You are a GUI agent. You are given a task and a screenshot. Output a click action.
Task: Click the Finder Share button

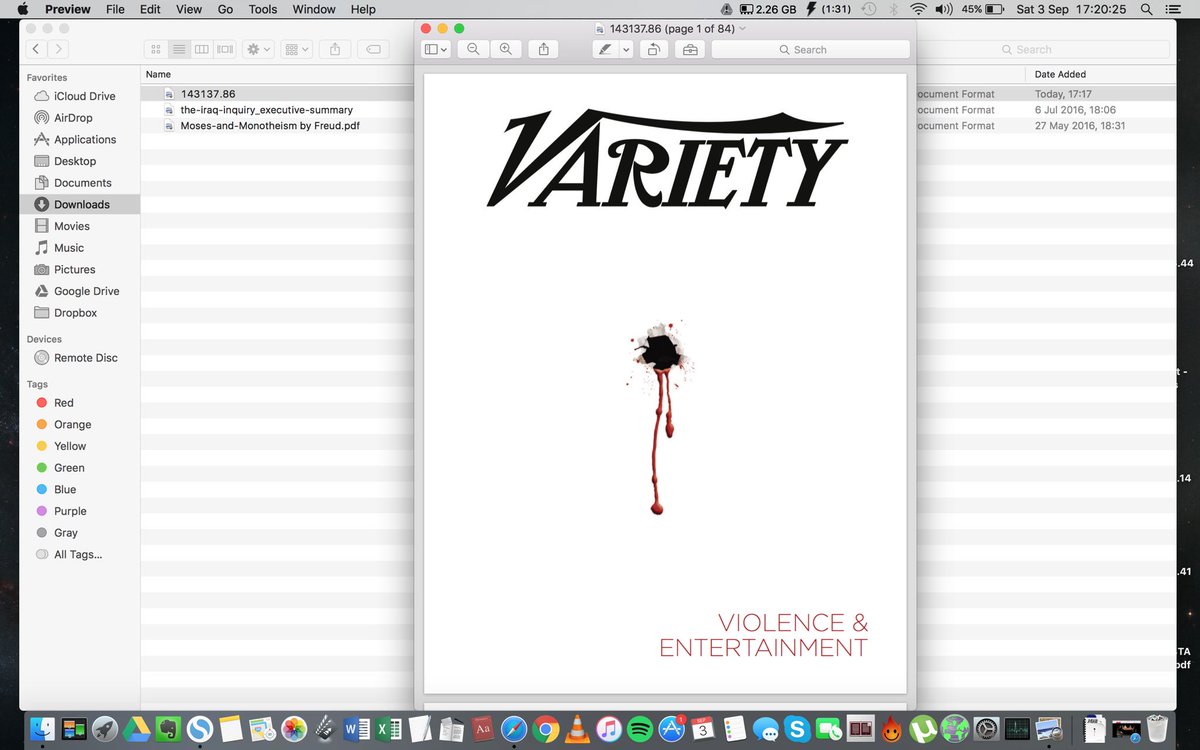click(x=335, y=48)
